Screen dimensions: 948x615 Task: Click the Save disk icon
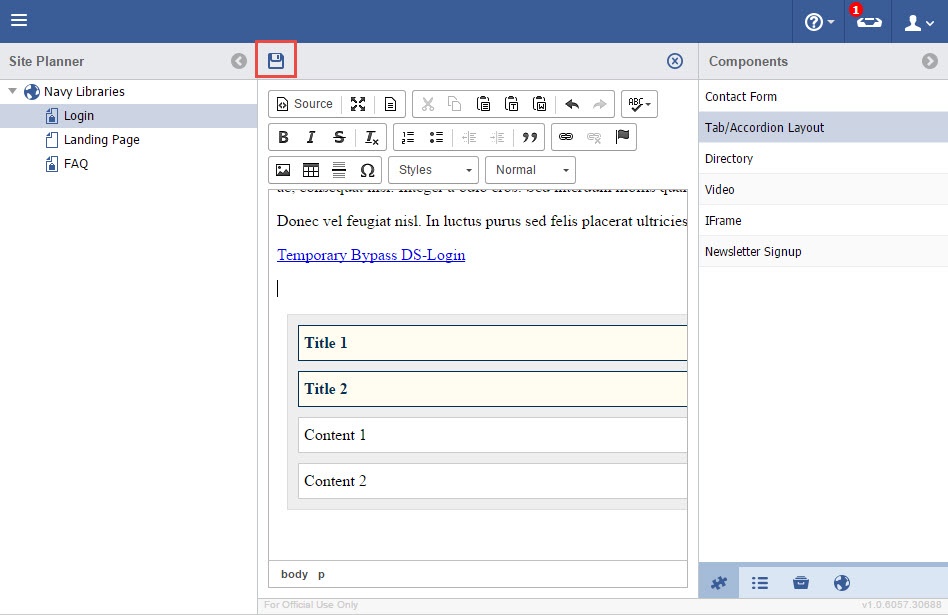(276, 61)
